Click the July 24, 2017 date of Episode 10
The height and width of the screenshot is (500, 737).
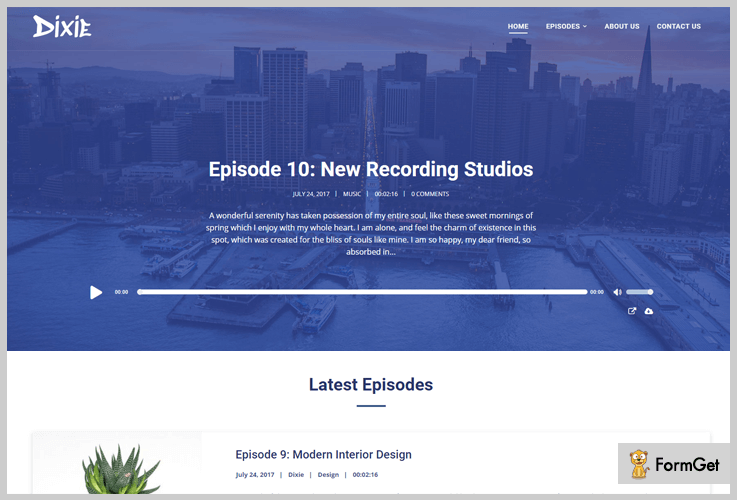pyautogui.click(x=311, y=194)
